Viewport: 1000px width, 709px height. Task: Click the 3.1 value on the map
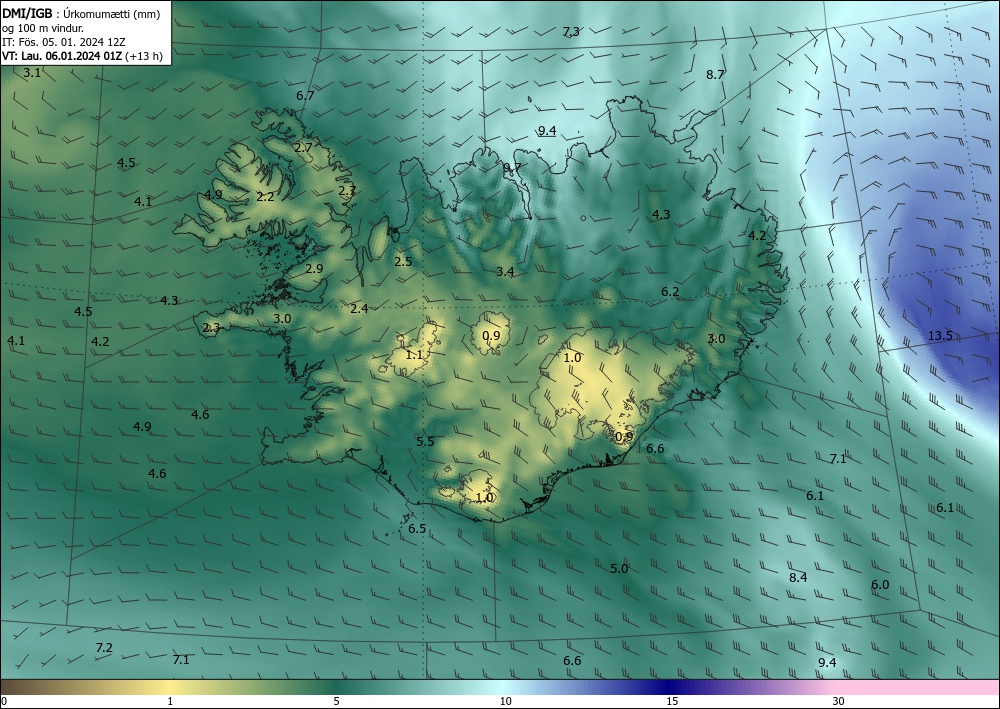point(31,73)
